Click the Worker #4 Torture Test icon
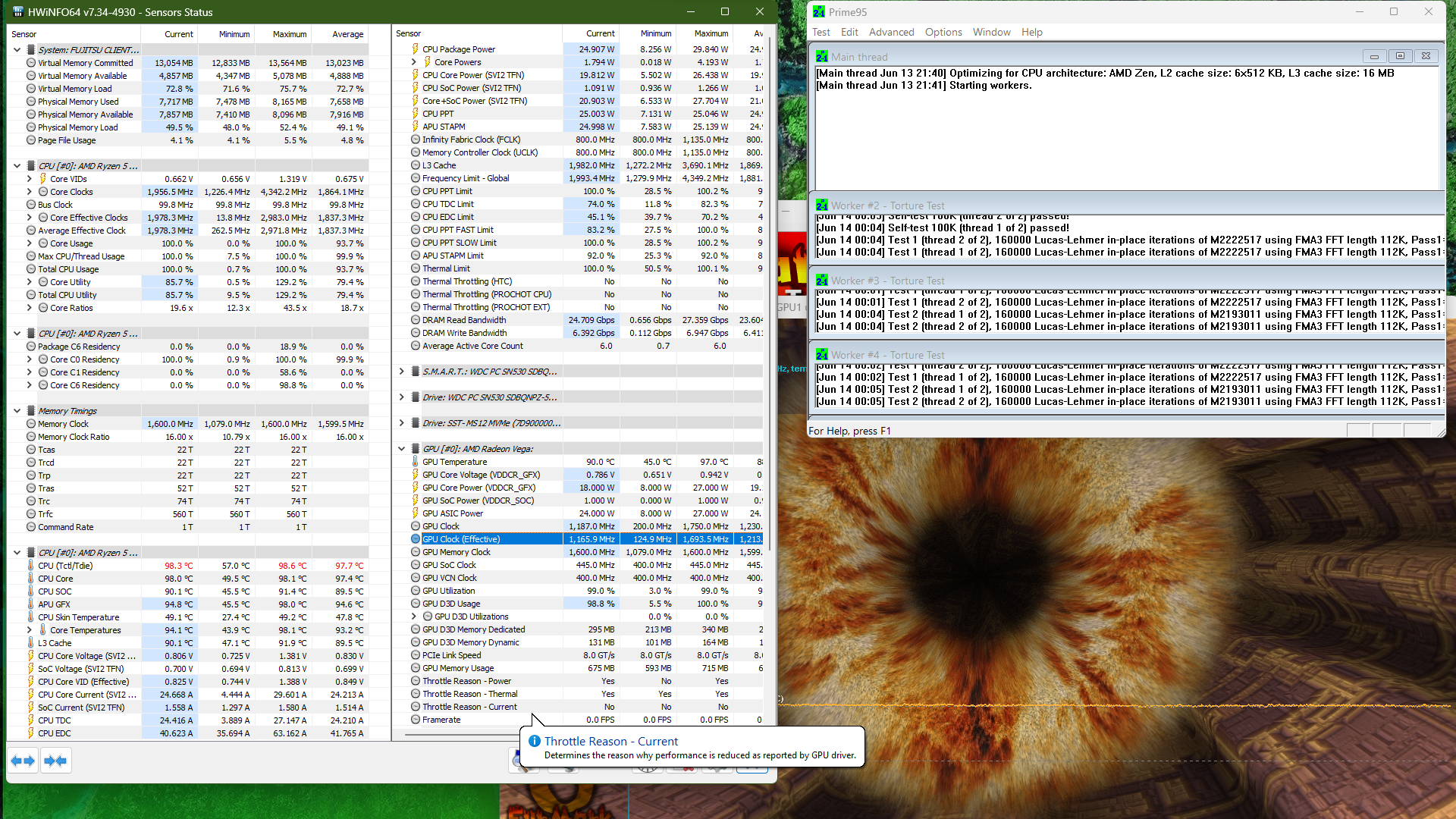Image resolution: width=1456 pixels, height=819 pixels. 822,355
